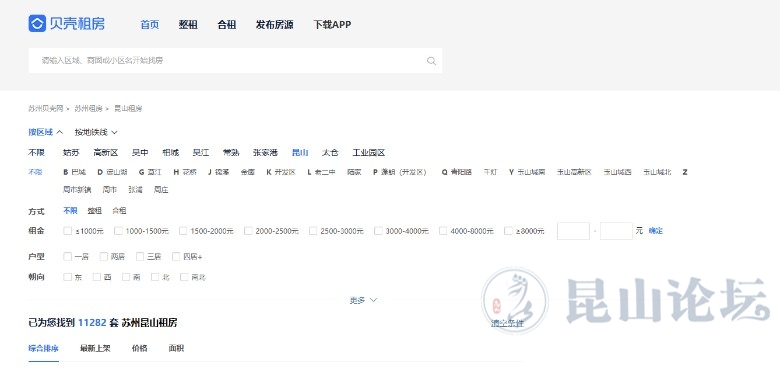Screen dimensions: 780x375
Task: Choose the 玉山城南 sub-area
Action: click(531, 172)
